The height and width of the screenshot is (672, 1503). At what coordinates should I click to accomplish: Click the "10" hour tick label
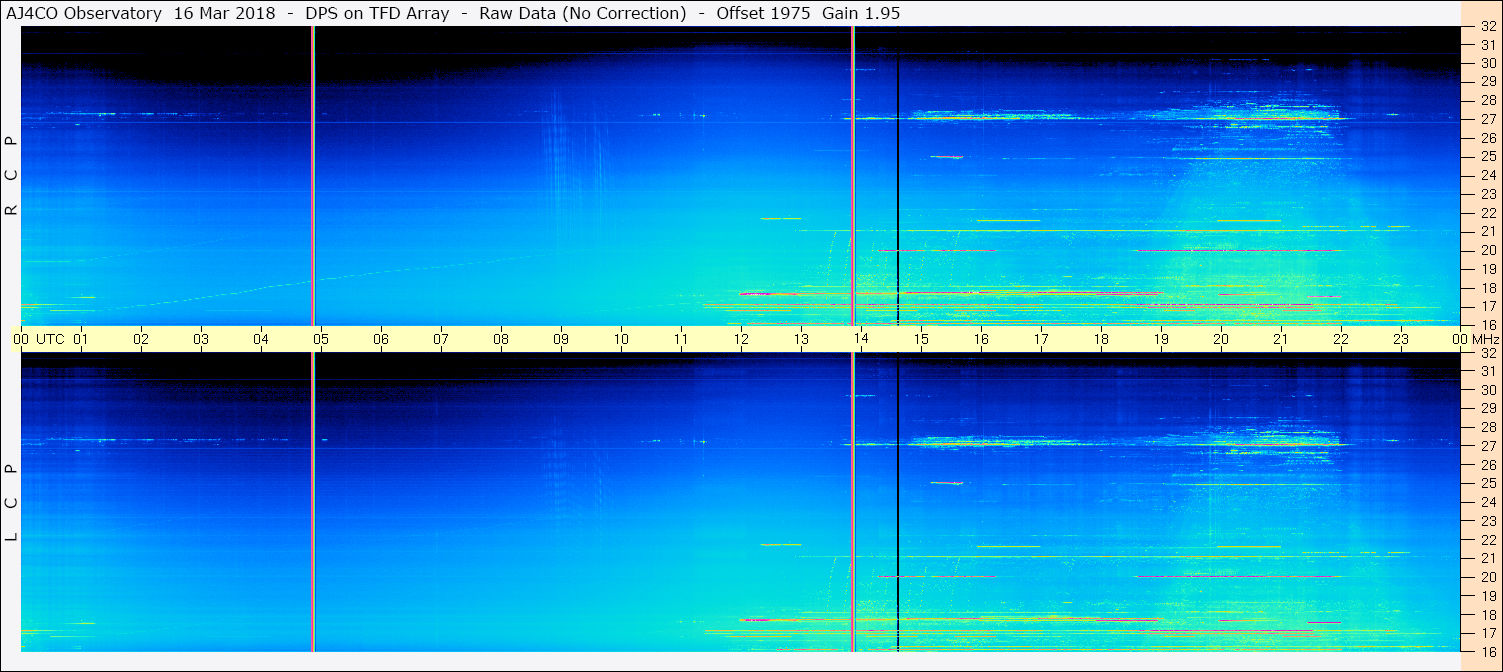point(621,339)
